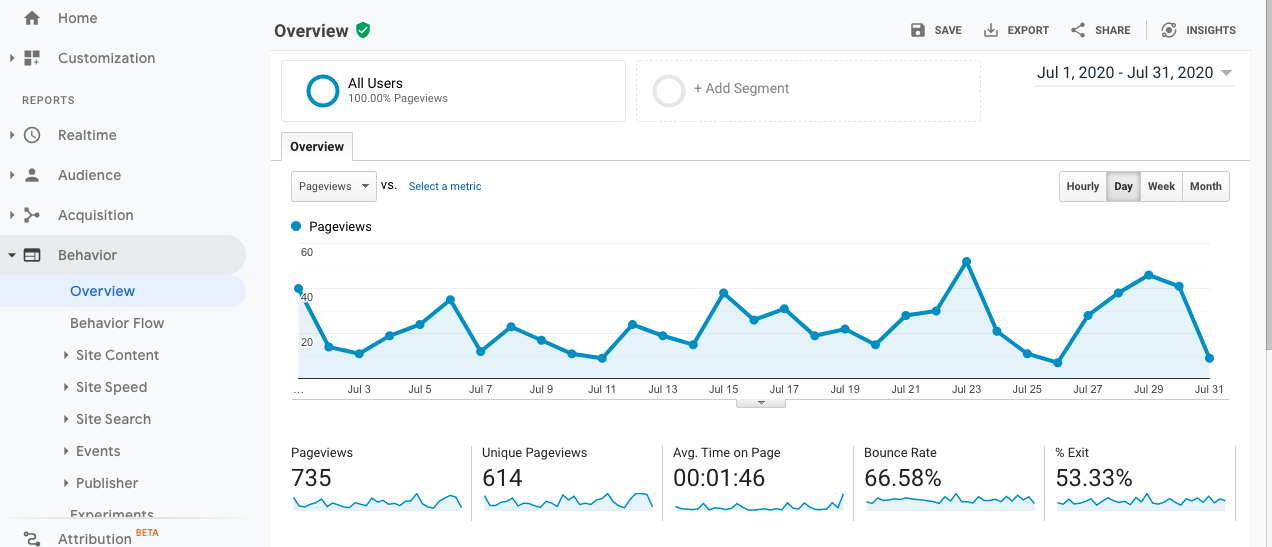
Task: Click the Pageviews sparkline
Action: tap(377, 502)
